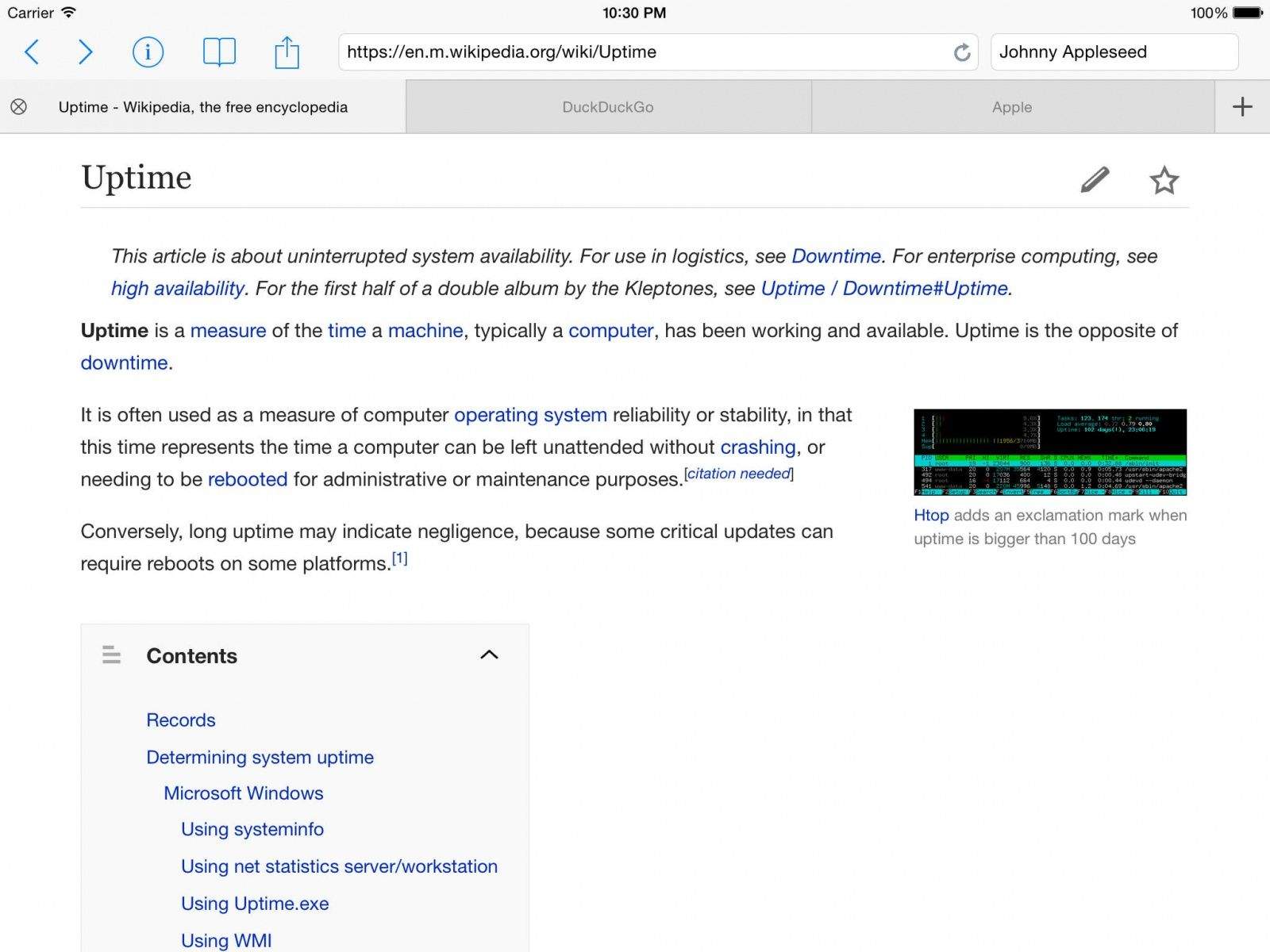Reload the page with refresh icon
This screenshot has height=952, width=1270.
(x=961, y=52)
